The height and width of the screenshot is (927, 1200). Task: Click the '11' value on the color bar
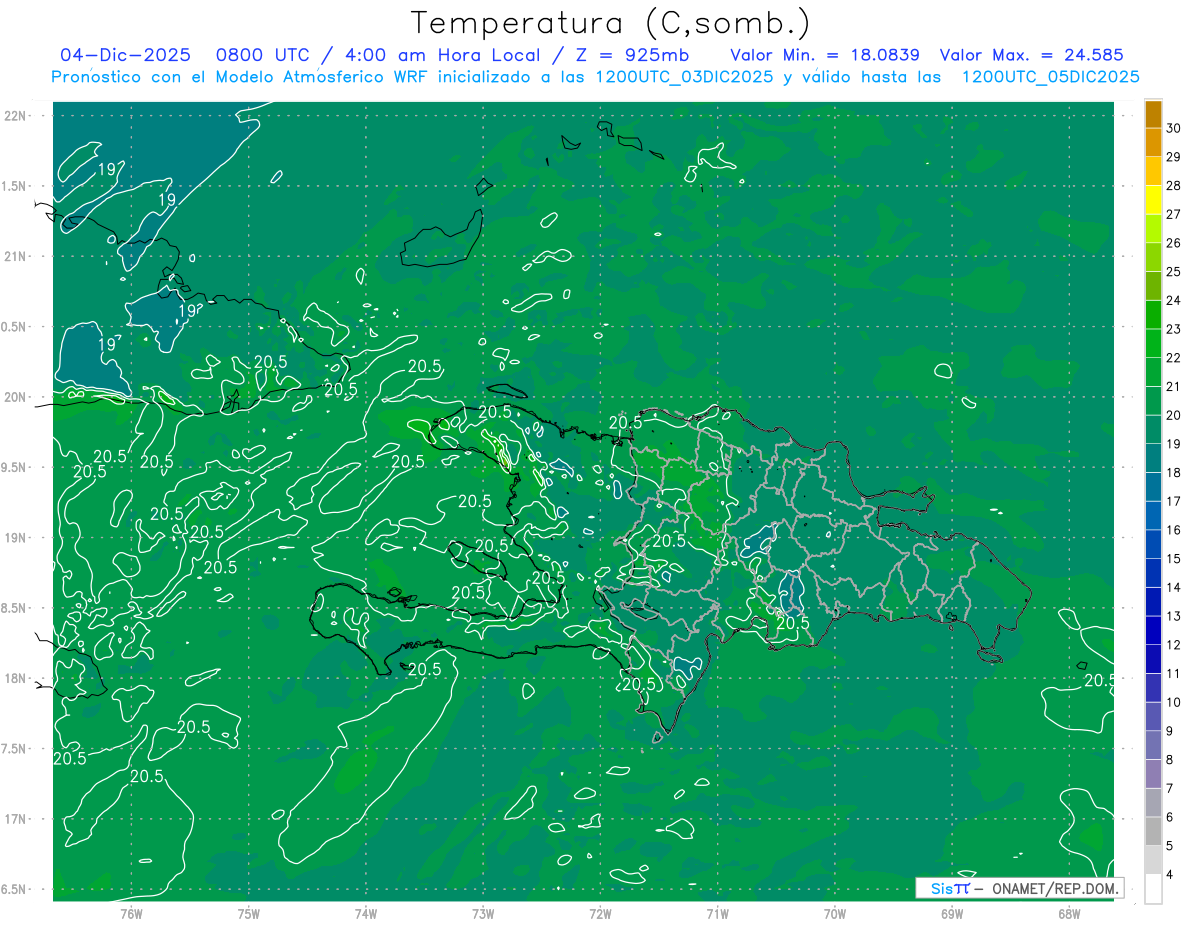[x=1174, y=674]
